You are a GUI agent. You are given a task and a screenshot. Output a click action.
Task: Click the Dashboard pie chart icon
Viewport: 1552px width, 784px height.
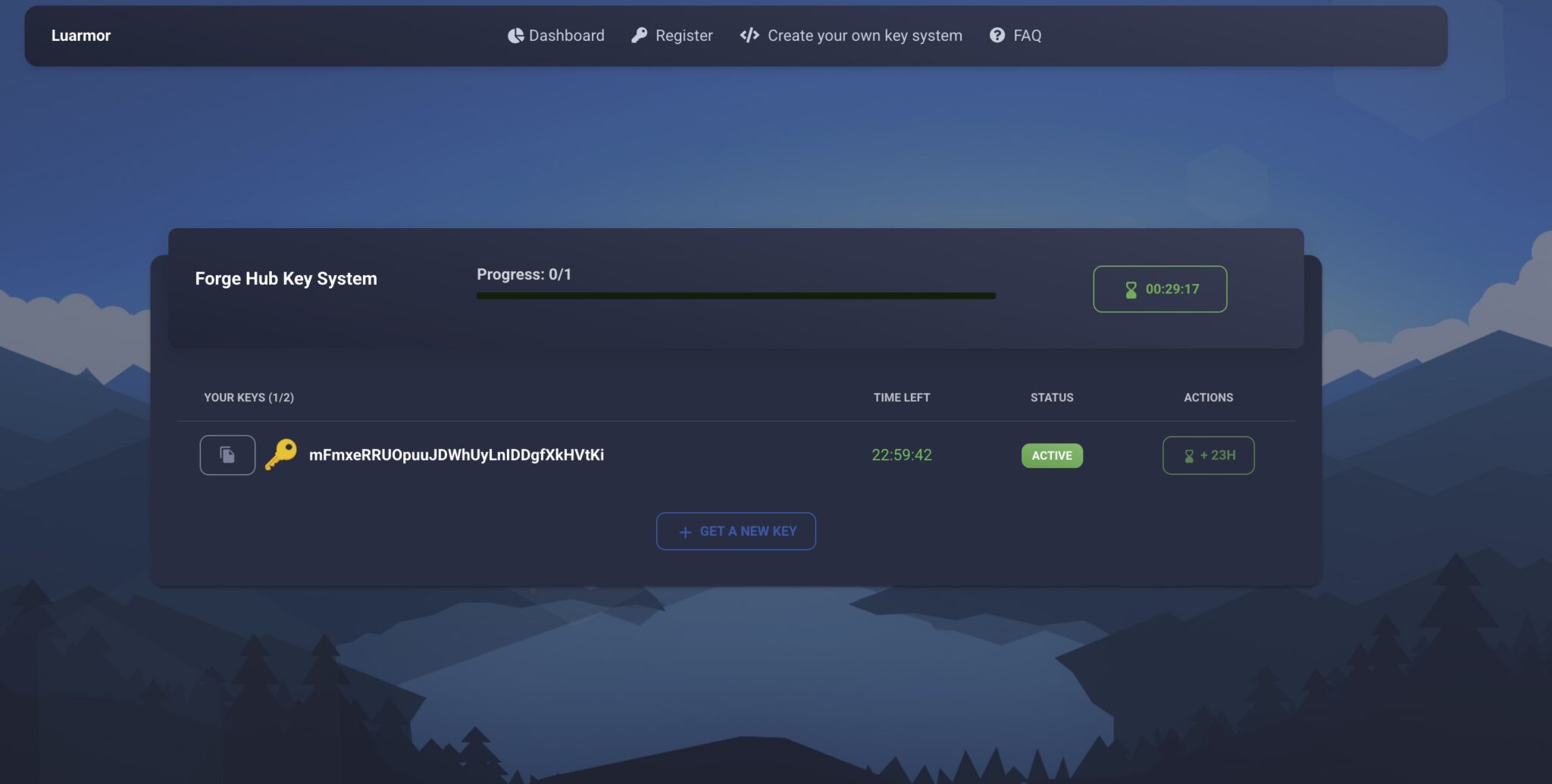pos(515,36)
